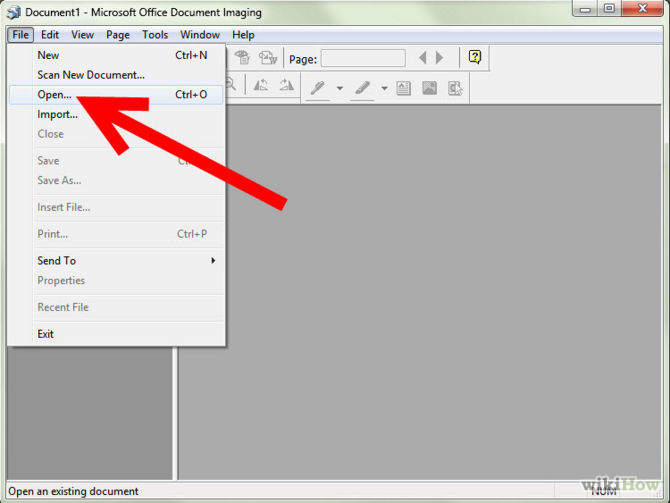Select Import... in the File menu
Screen dimensions: 670x503
pyautogui.click(x=116, y=114)
